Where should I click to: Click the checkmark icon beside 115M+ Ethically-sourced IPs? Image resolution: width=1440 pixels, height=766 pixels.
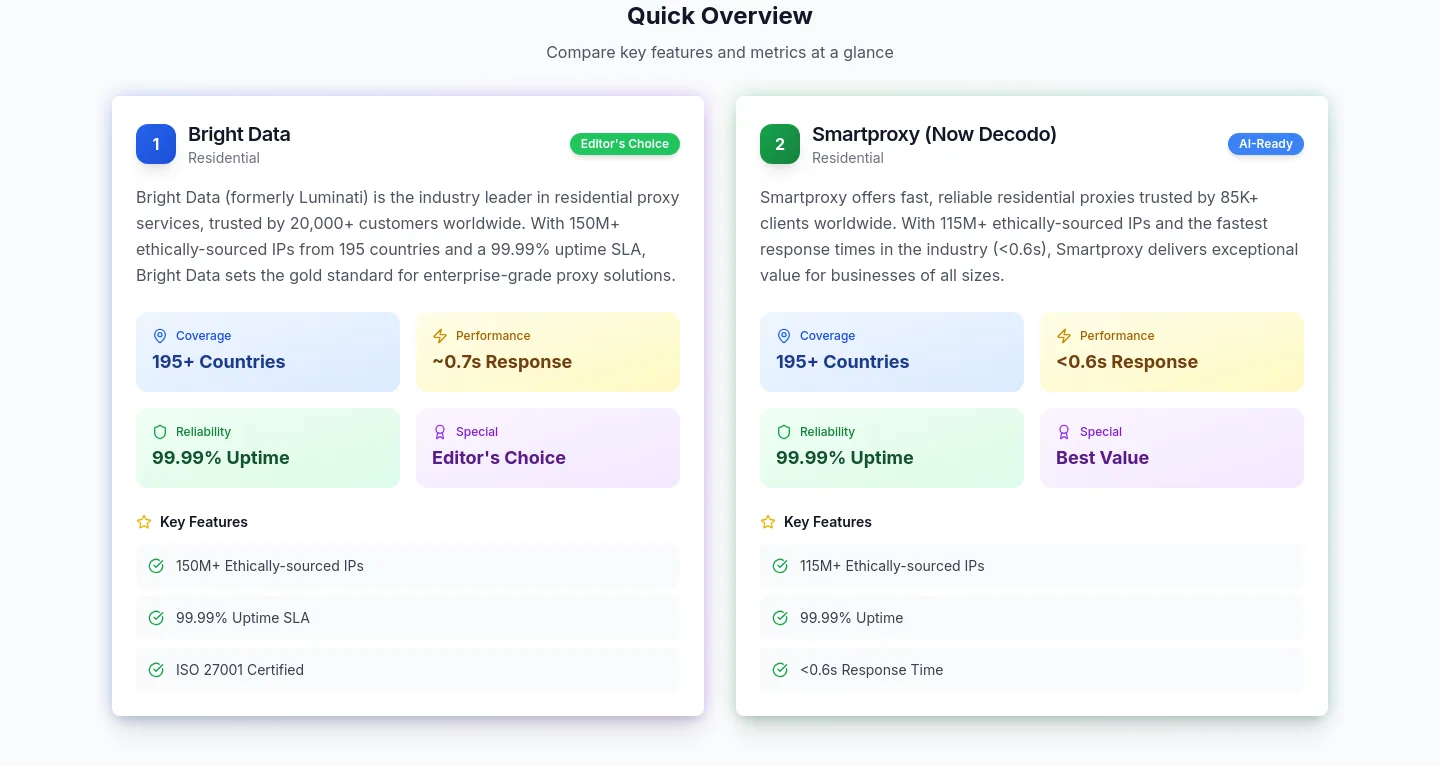(x=780, y=566)
